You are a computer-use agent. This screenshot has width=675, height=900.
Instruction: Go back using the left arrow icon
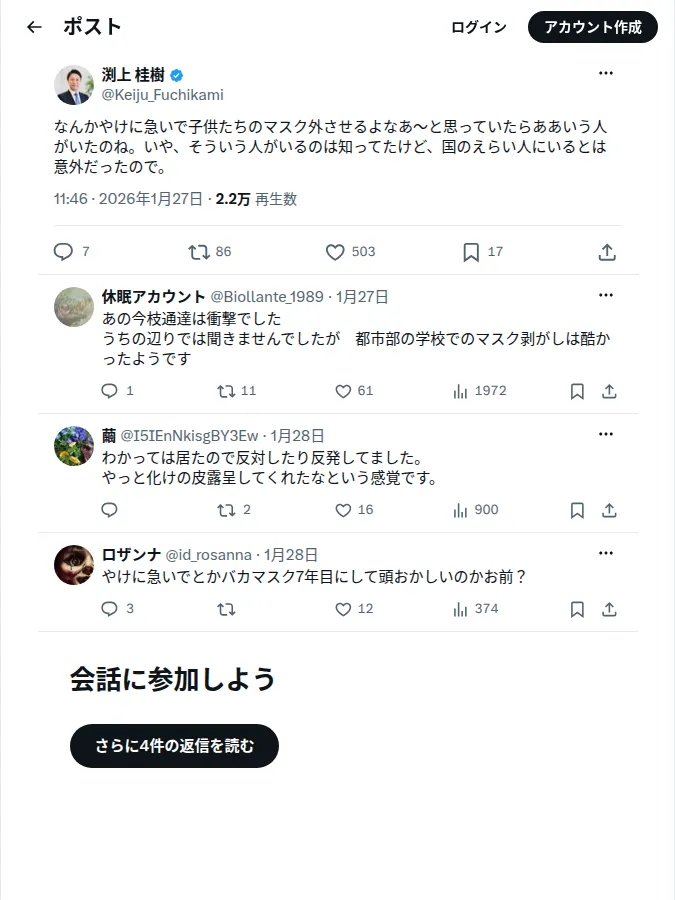[34, 27]
